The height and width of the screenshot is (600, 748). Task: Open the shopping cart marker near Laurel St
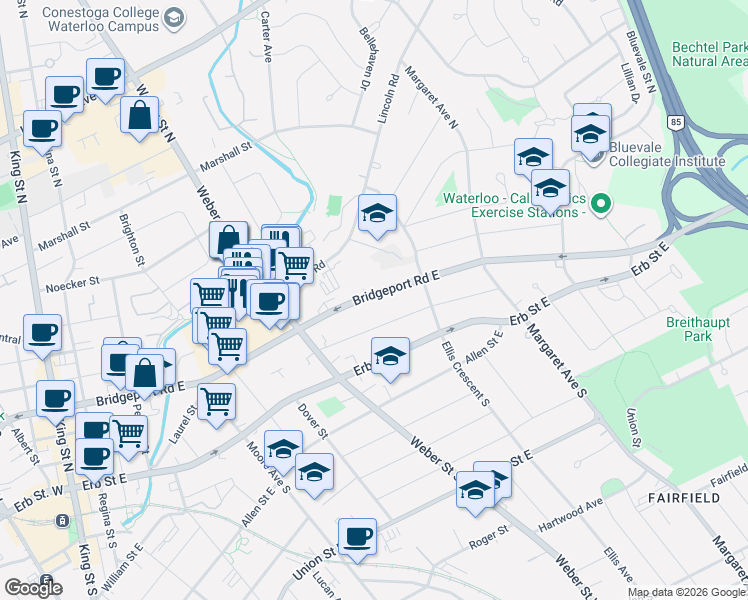tap(217, 404)
